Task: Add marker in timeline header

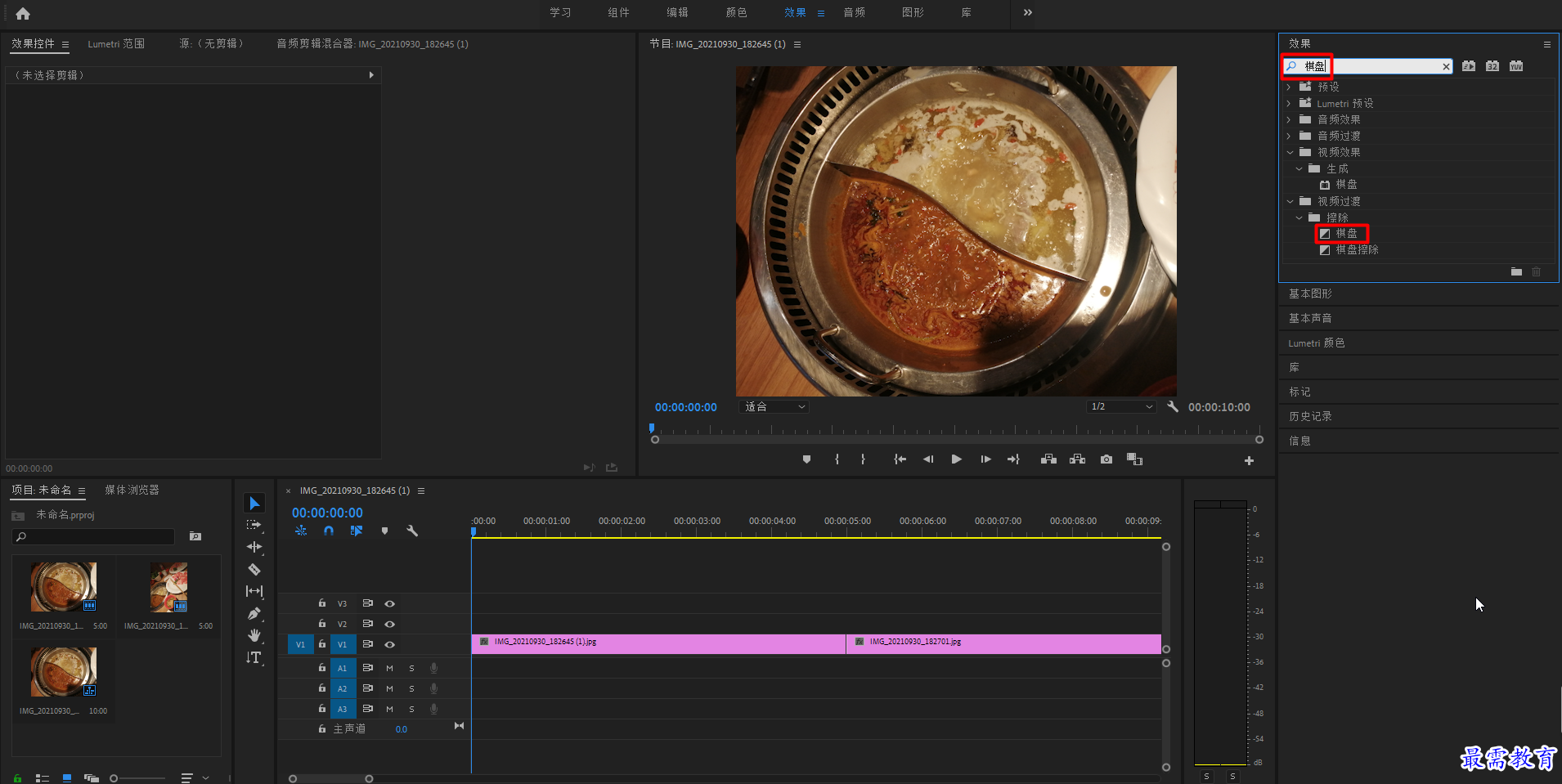Action: click(384, 531)
